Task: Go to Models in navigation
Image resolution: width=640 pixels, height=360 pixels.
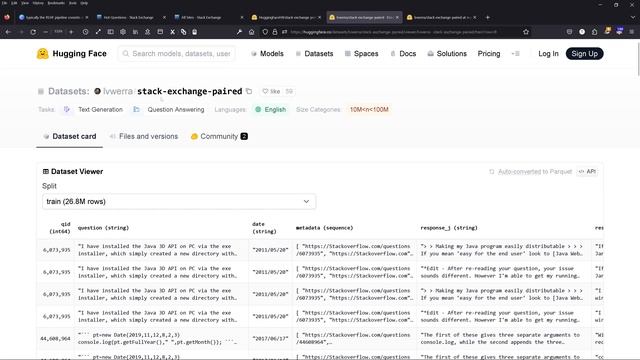Action: 267,53
